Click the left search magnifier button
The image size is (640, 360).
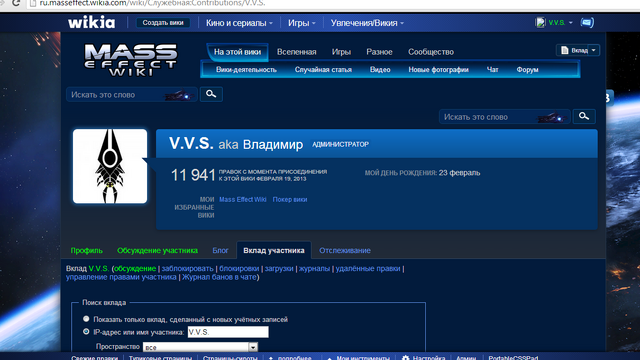211,94
